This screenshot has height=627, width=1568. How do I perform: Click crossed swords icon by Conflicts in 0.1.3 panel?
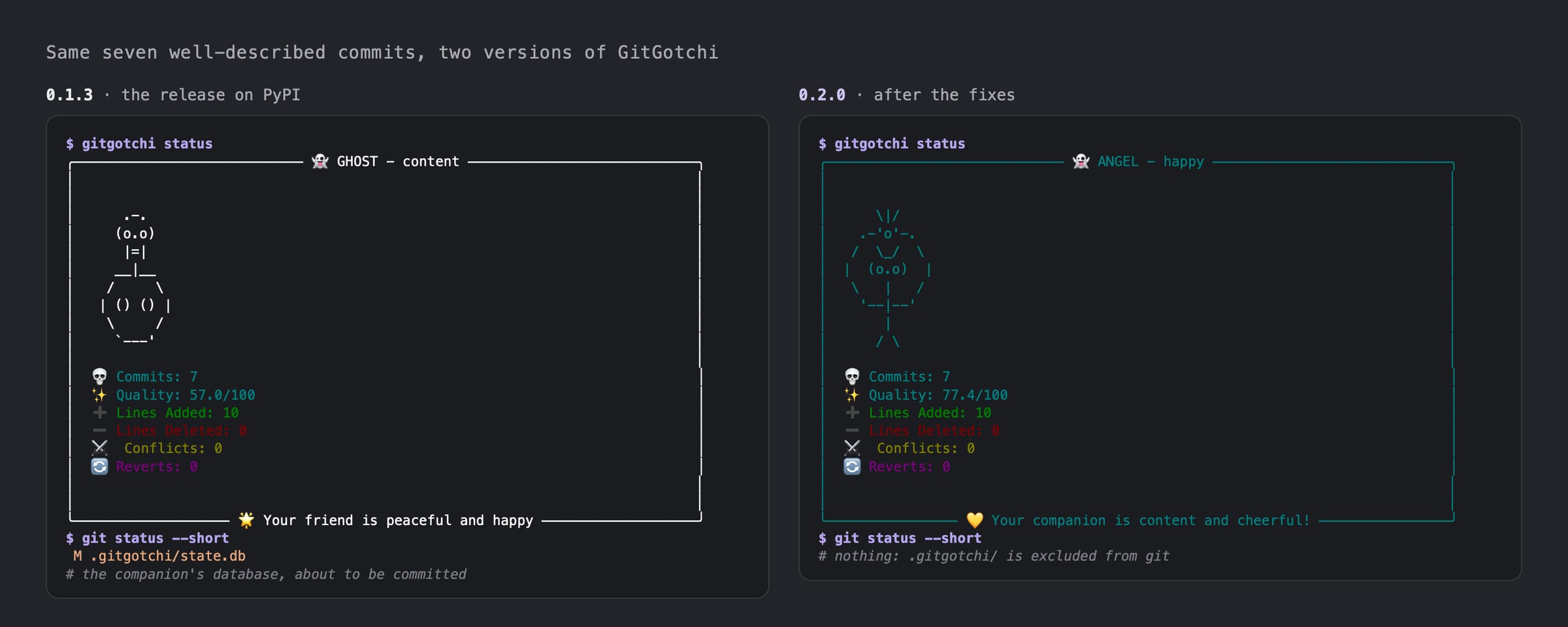pos(99,448)
